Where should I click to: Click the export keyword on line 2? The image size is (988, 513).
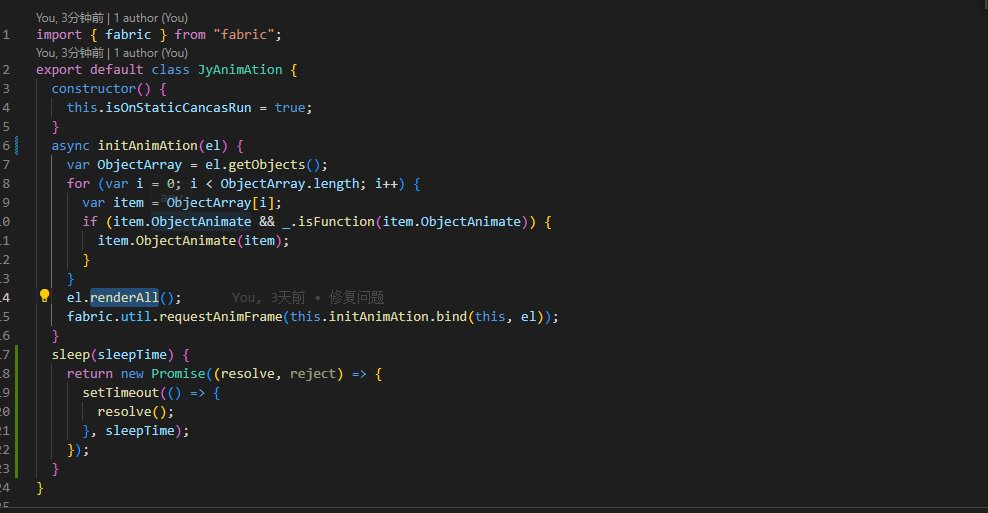(x=59, y=70)
